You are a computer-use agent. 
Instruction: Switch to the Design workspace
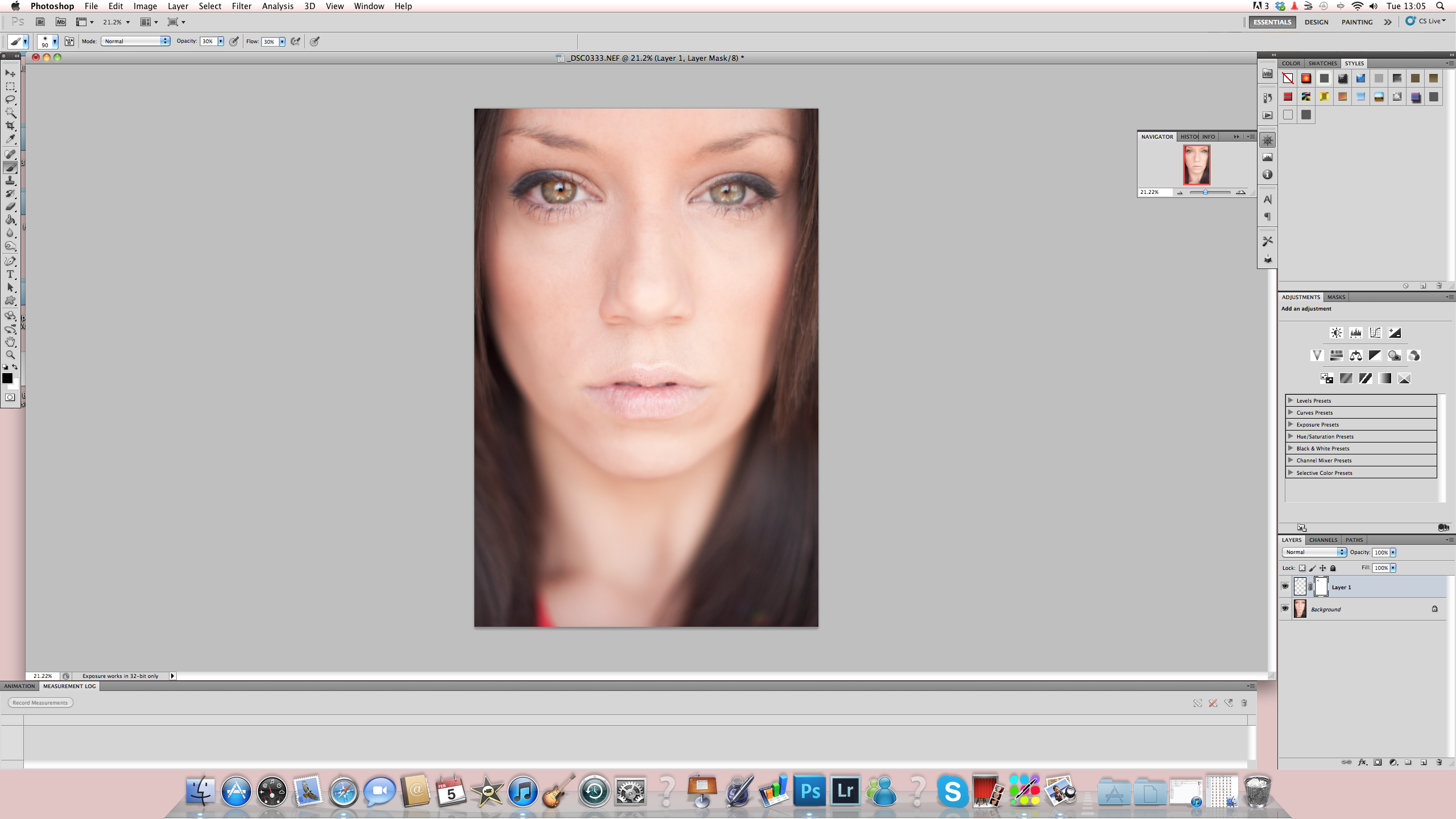pos(1316,22)
